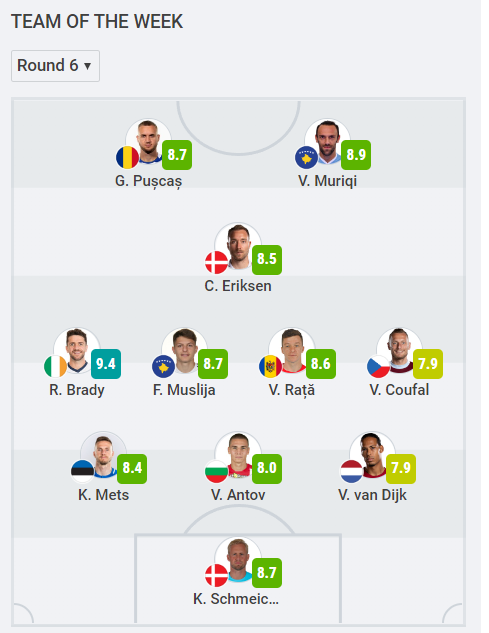
Task: Select V. Muriqi's 8.9 rating badge
Action: coord(356,155)
